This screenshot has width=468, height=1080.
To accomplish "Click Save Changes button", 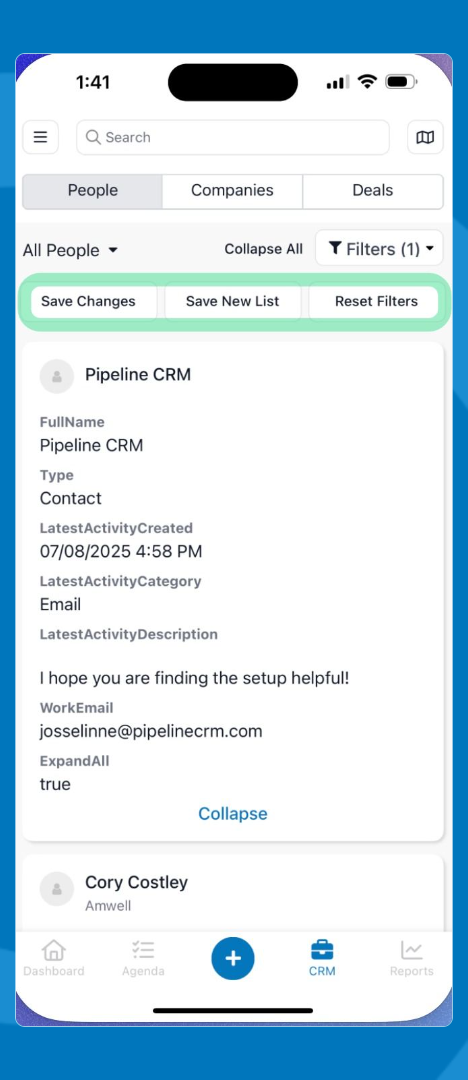I will coord(88,302).
